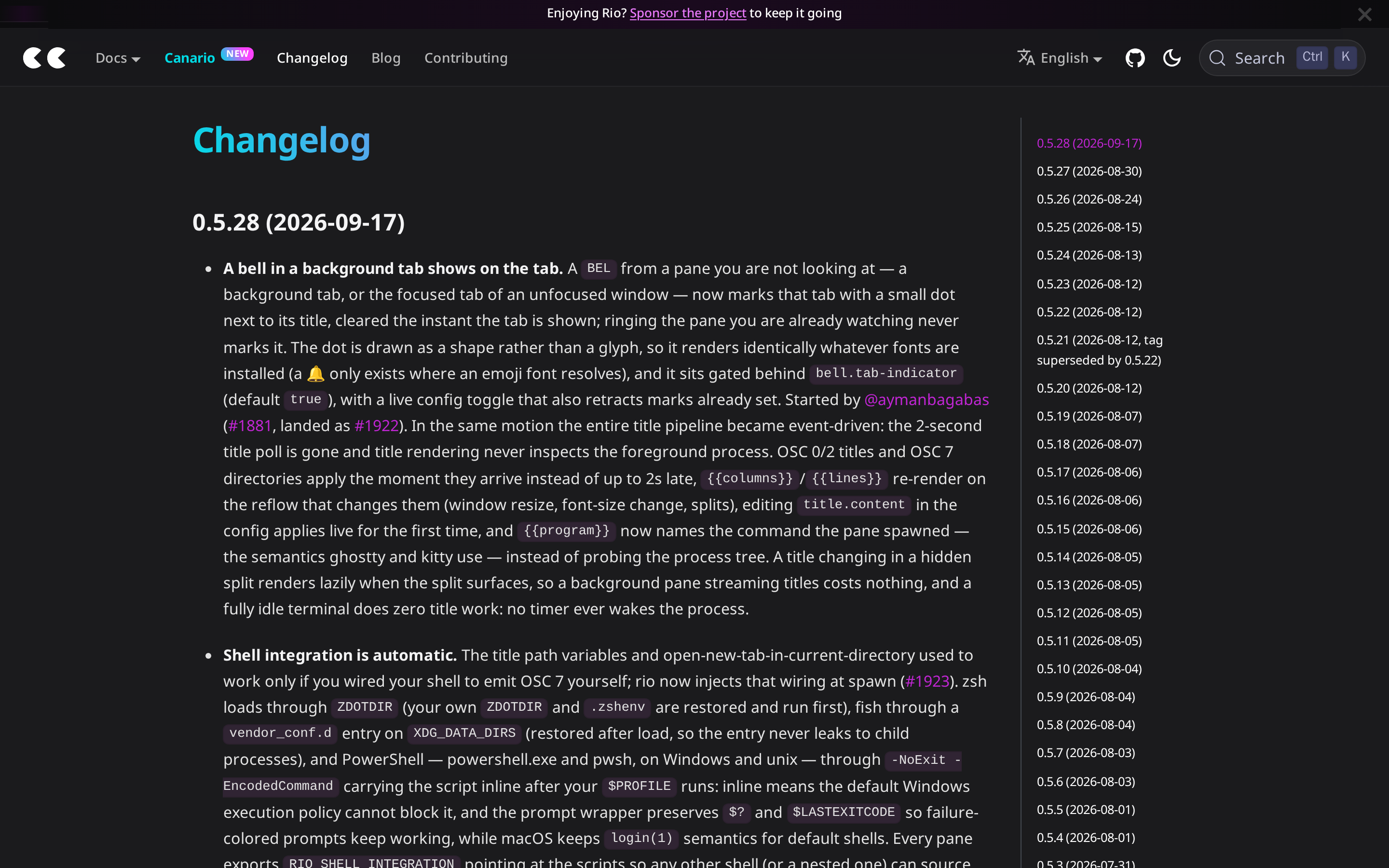Viewport: 1389px width, 868px height.
Task: Jump to 0.5.8 (2026-08-04) entry
Action: coord(1085,725)
